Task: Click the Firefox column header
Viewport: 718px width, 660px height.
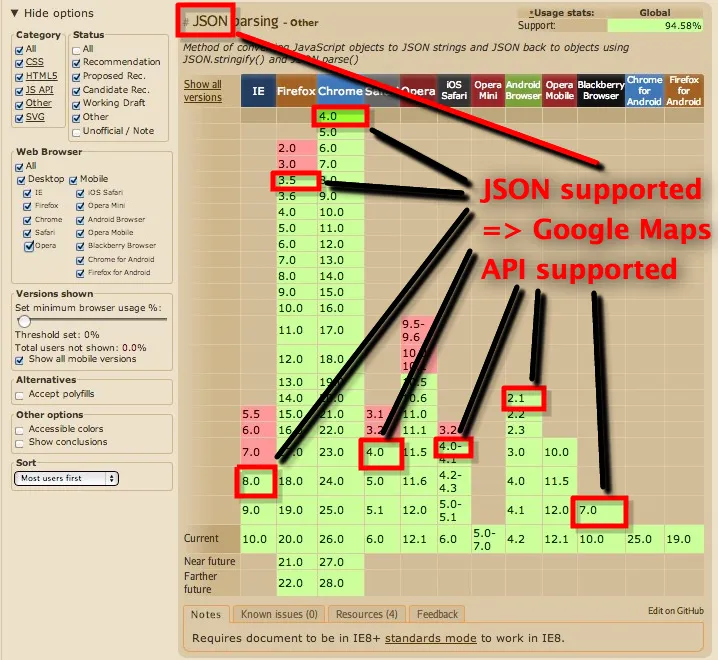Action: pyautogui.click(x=297, y=91)
